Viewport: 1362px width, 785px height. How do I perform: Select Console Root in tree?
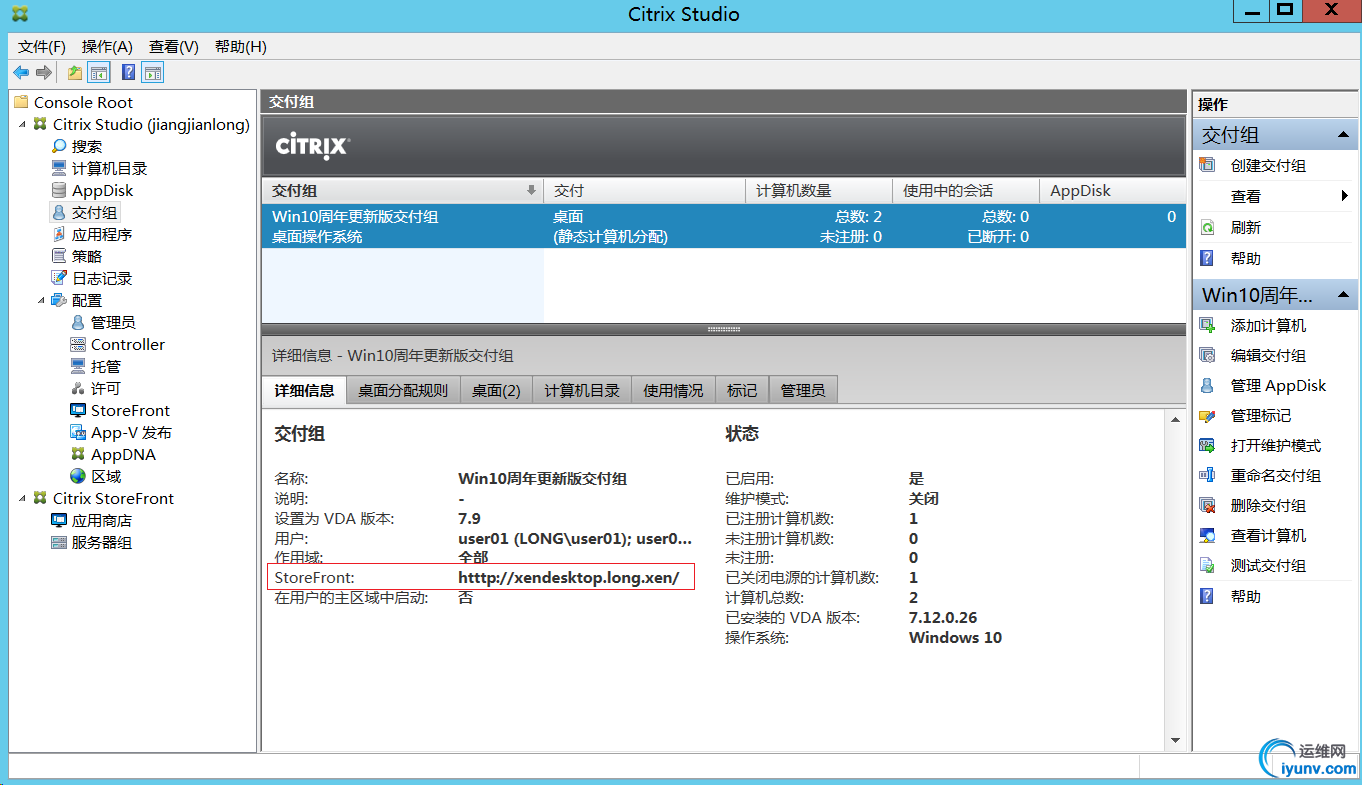point(83,103)
